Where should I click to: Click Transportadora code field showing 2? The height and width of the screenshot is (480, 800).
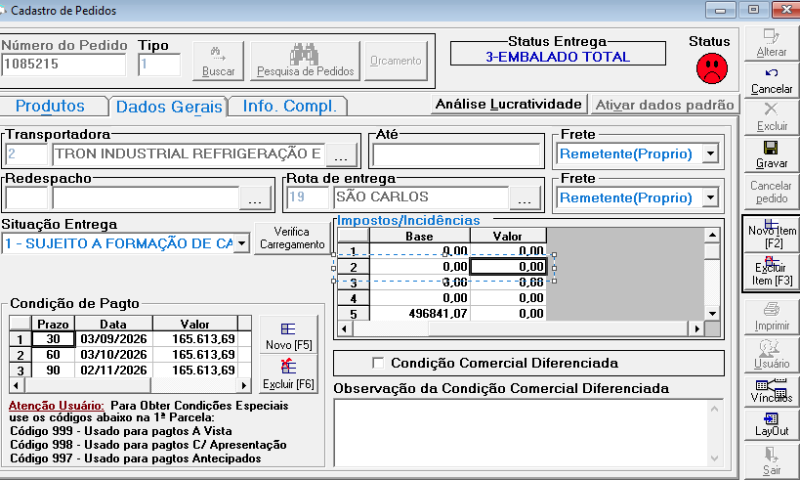[27, 154]
